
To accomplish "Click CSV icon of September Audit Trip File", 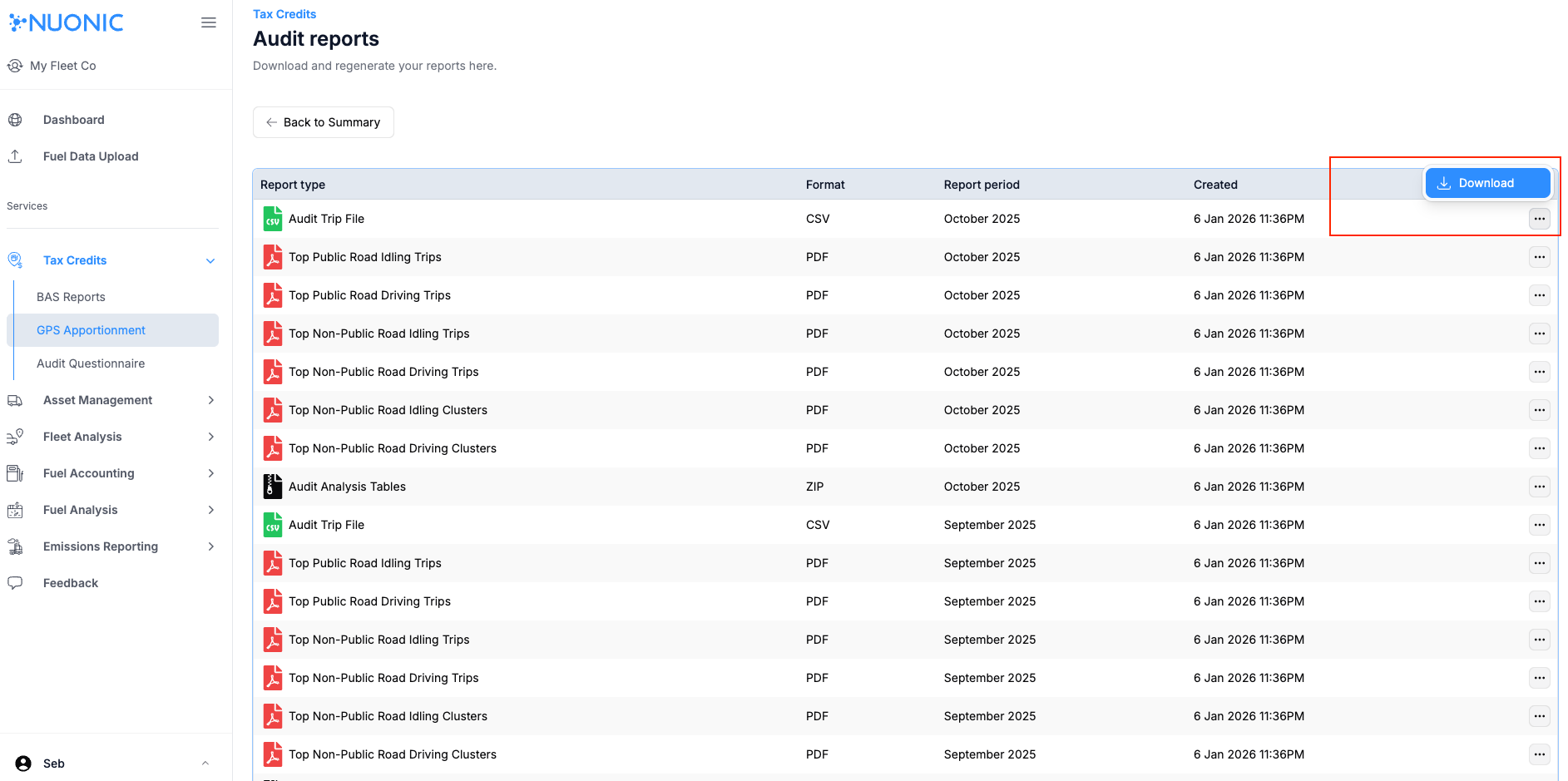I will point(273,525).
